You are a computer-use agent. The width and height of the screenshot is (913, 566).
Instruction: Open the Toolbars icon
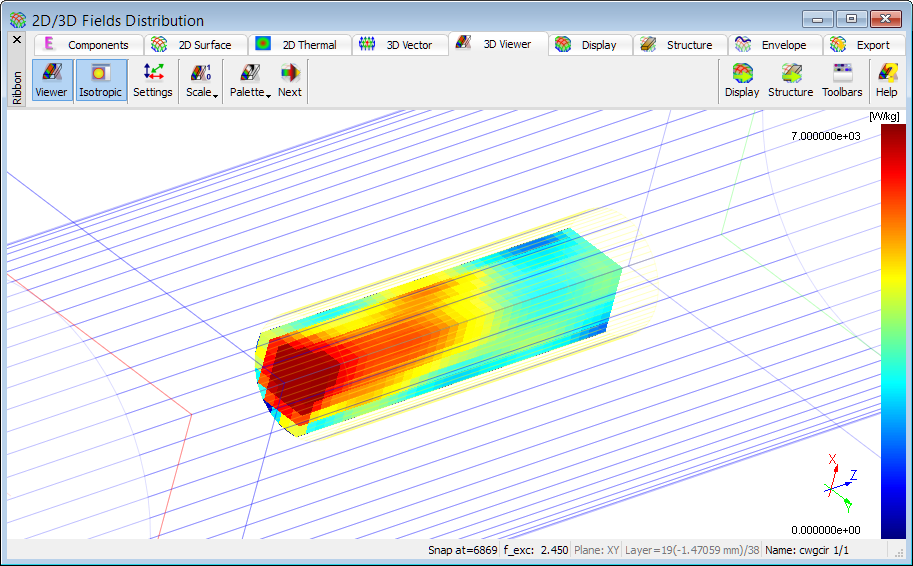[842, 81]
